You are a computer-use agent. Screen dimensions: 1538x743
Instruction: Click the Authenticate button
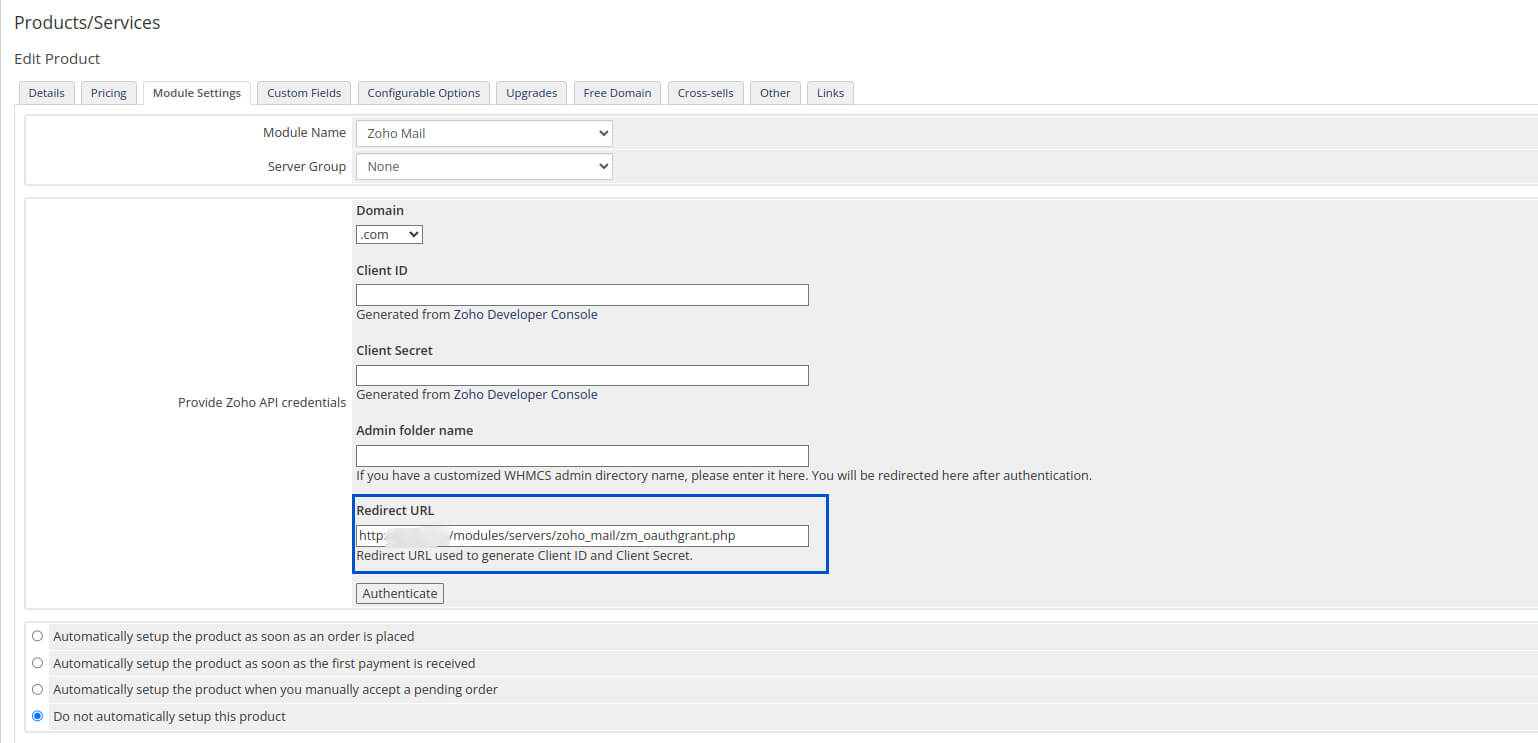point(399,593)
